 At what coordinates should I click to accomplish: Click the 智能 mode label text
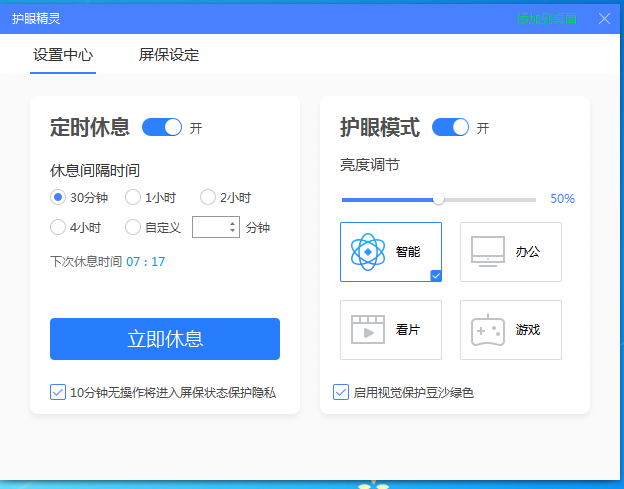pyautogui.click(x=408, y=251)
